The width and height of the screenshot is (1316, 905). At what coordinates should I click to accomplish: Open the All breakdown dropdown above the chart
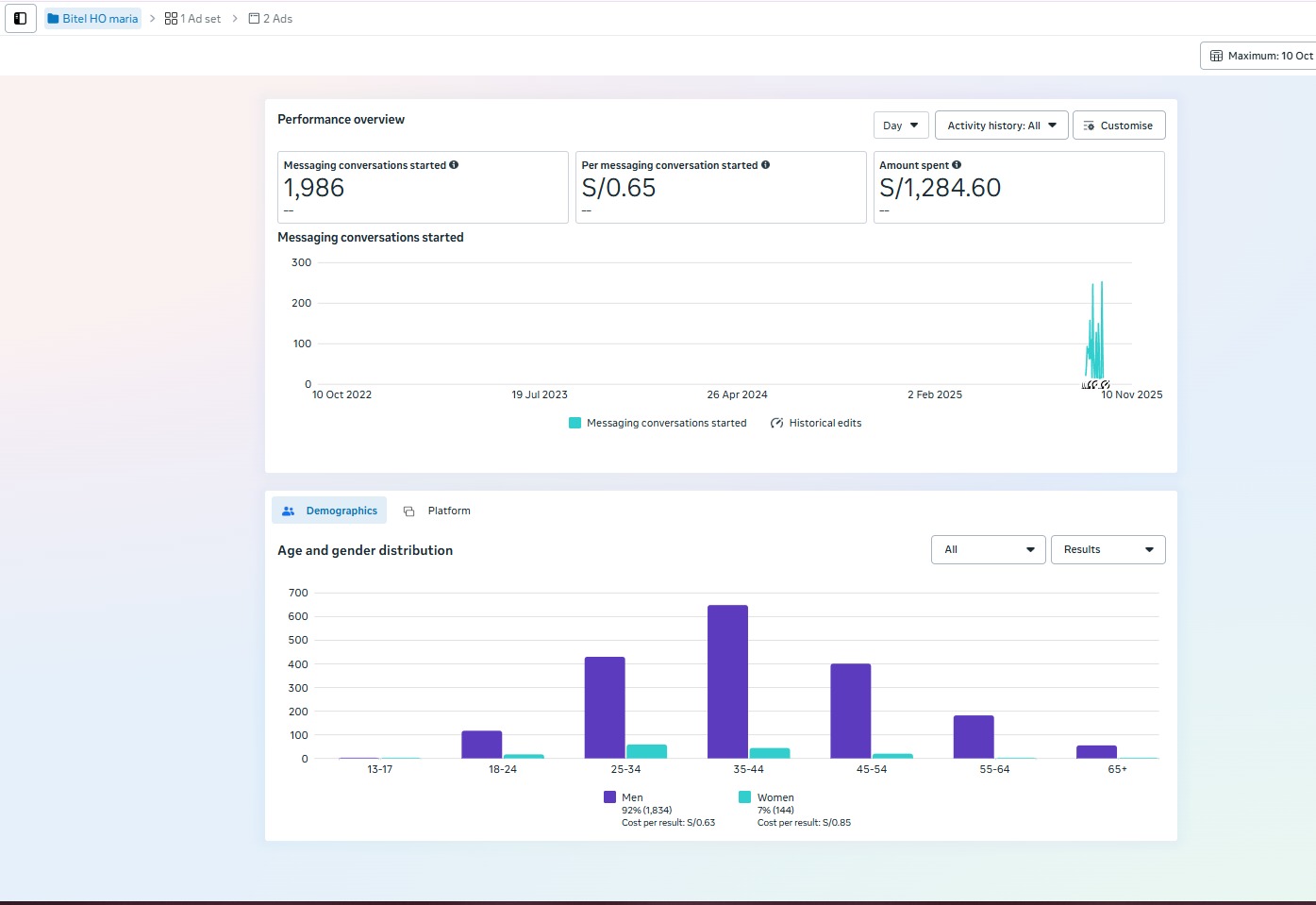point(987,549)
